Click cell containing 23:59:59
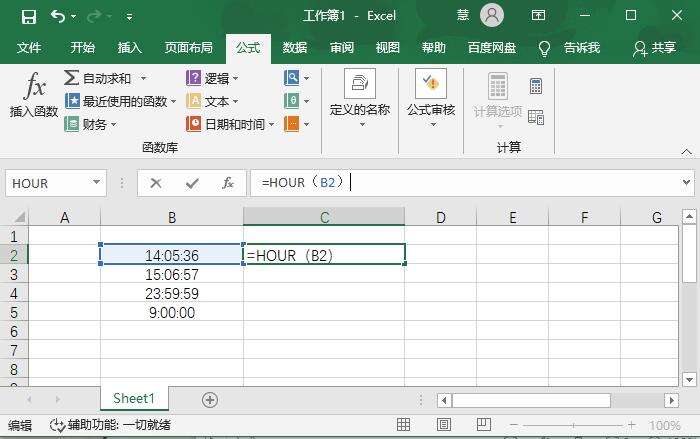700x439 pixels. (172, 294)
